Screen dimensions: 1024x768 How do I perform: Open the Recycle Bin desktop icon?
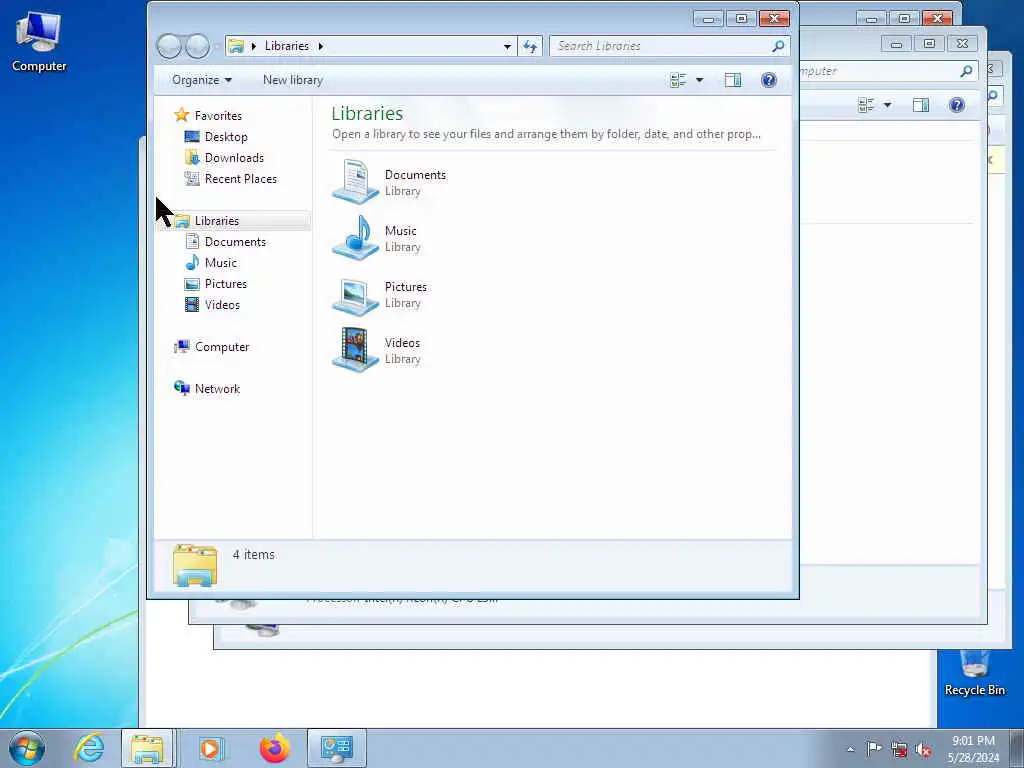click(974, 673)
